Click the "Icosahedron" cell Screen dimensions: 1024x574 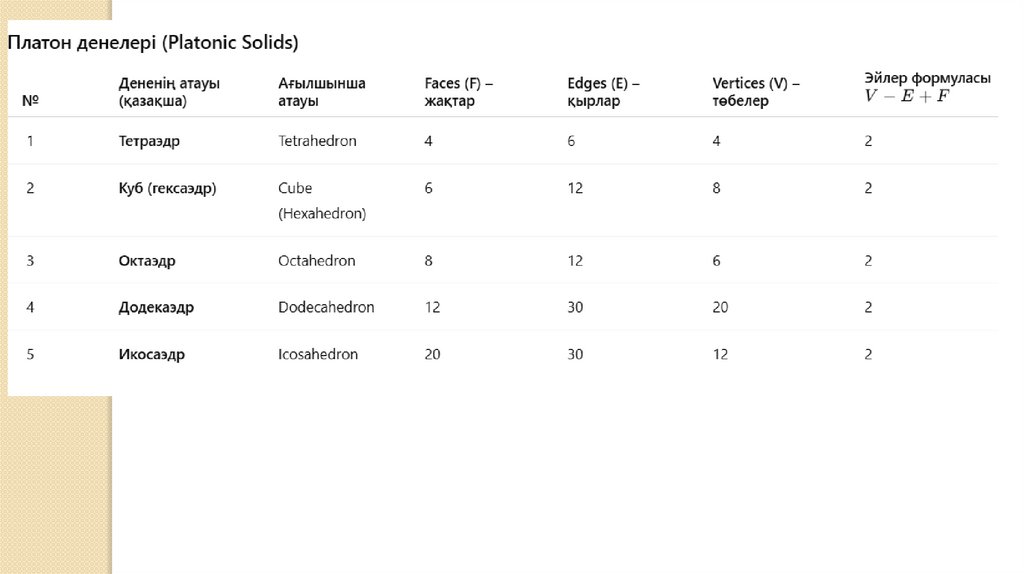point(317,354)
